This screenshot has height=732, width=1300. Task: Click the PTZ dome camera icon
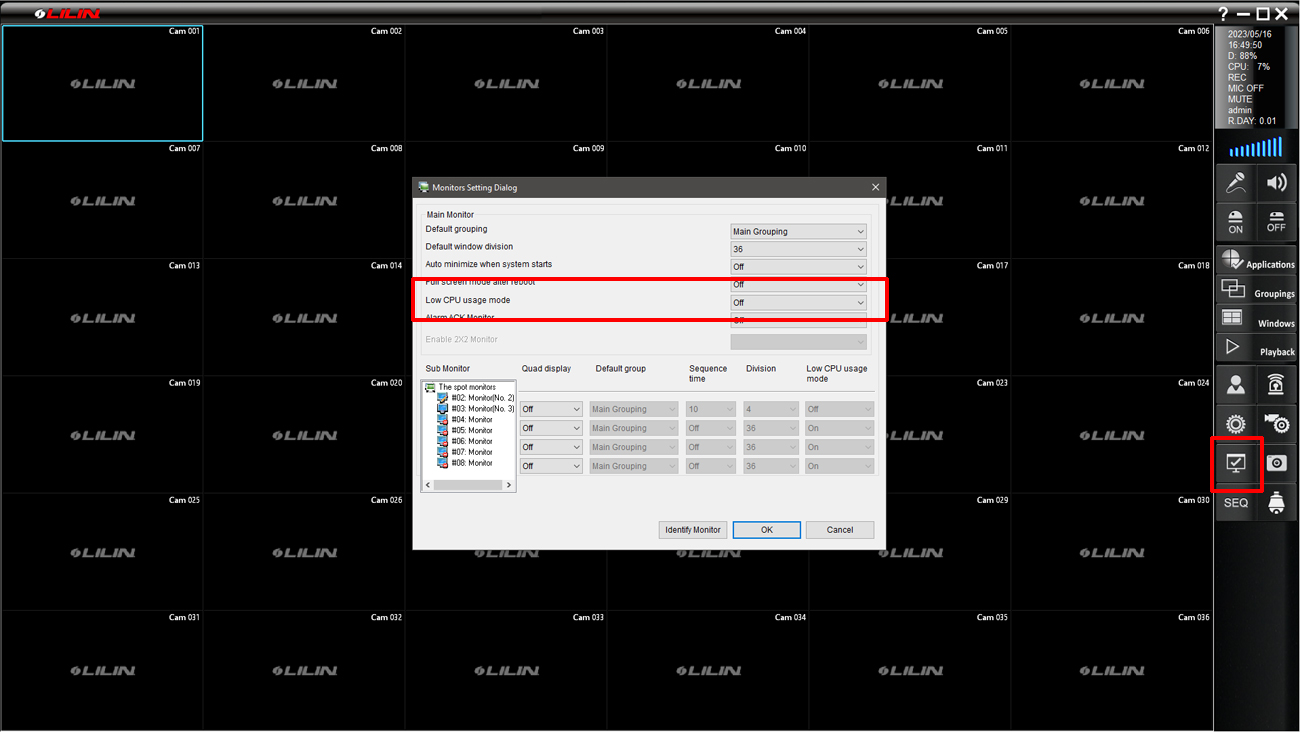[x=1276, y=503]
